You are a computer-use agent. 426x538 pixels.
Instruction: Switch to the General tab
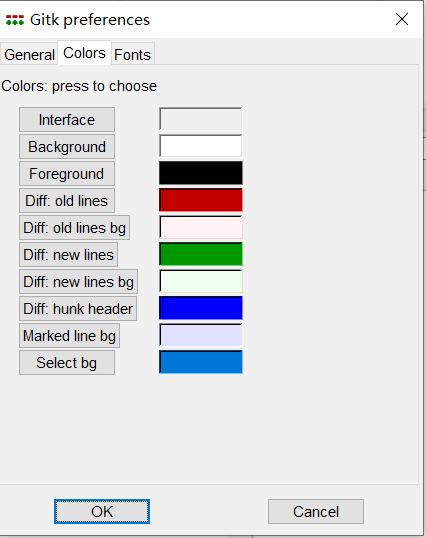29,54
